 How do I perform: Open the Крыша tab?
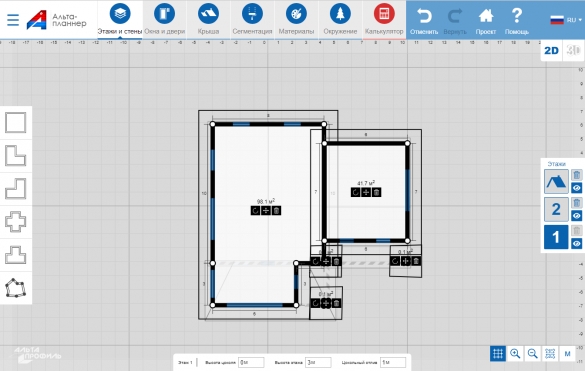click(x=208, y=19)
